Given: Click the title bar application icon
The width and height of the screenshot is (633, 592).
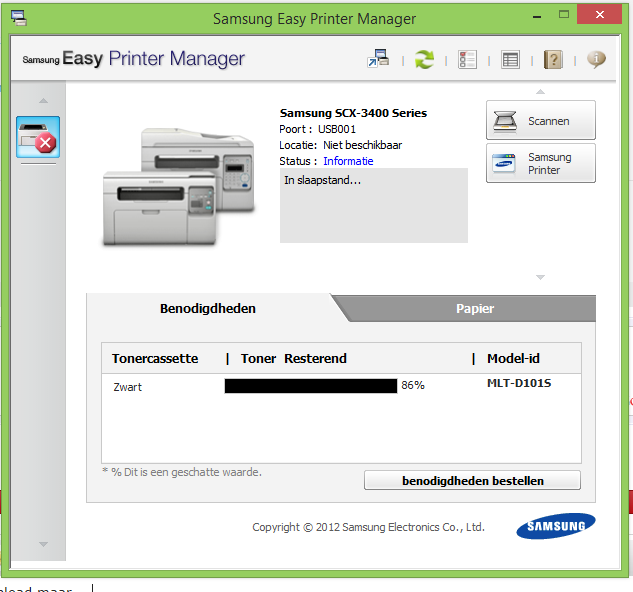Looking at the screenshot, I should 19,18.
